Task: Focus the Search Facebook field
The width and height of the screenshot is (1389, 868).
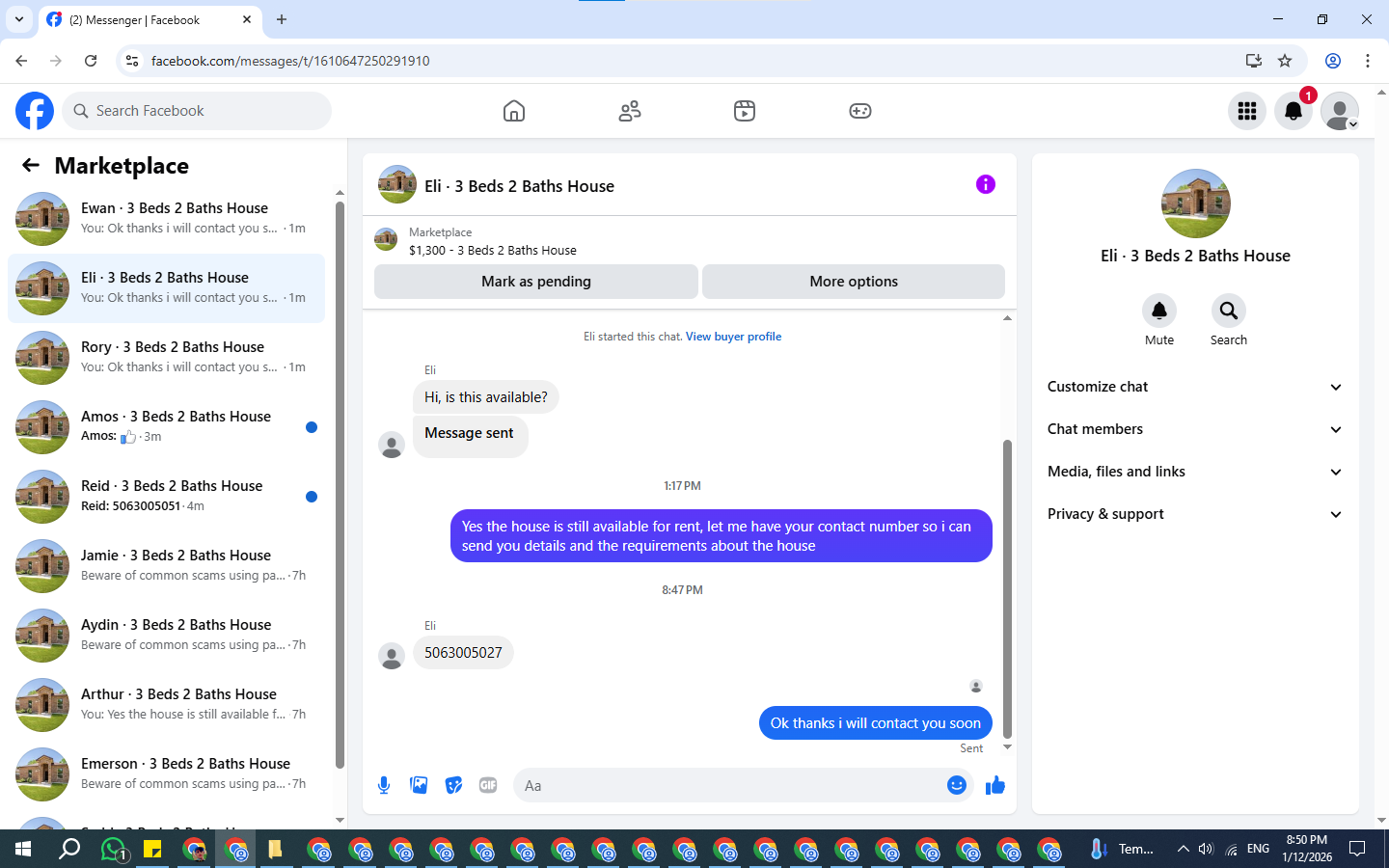Action: pos(197,111)
